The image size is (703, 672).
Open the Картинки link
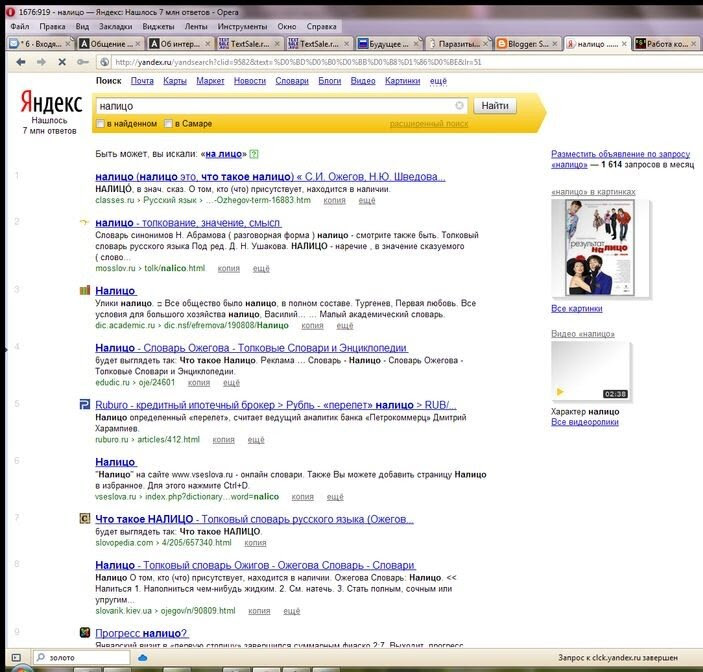(402, 81)
